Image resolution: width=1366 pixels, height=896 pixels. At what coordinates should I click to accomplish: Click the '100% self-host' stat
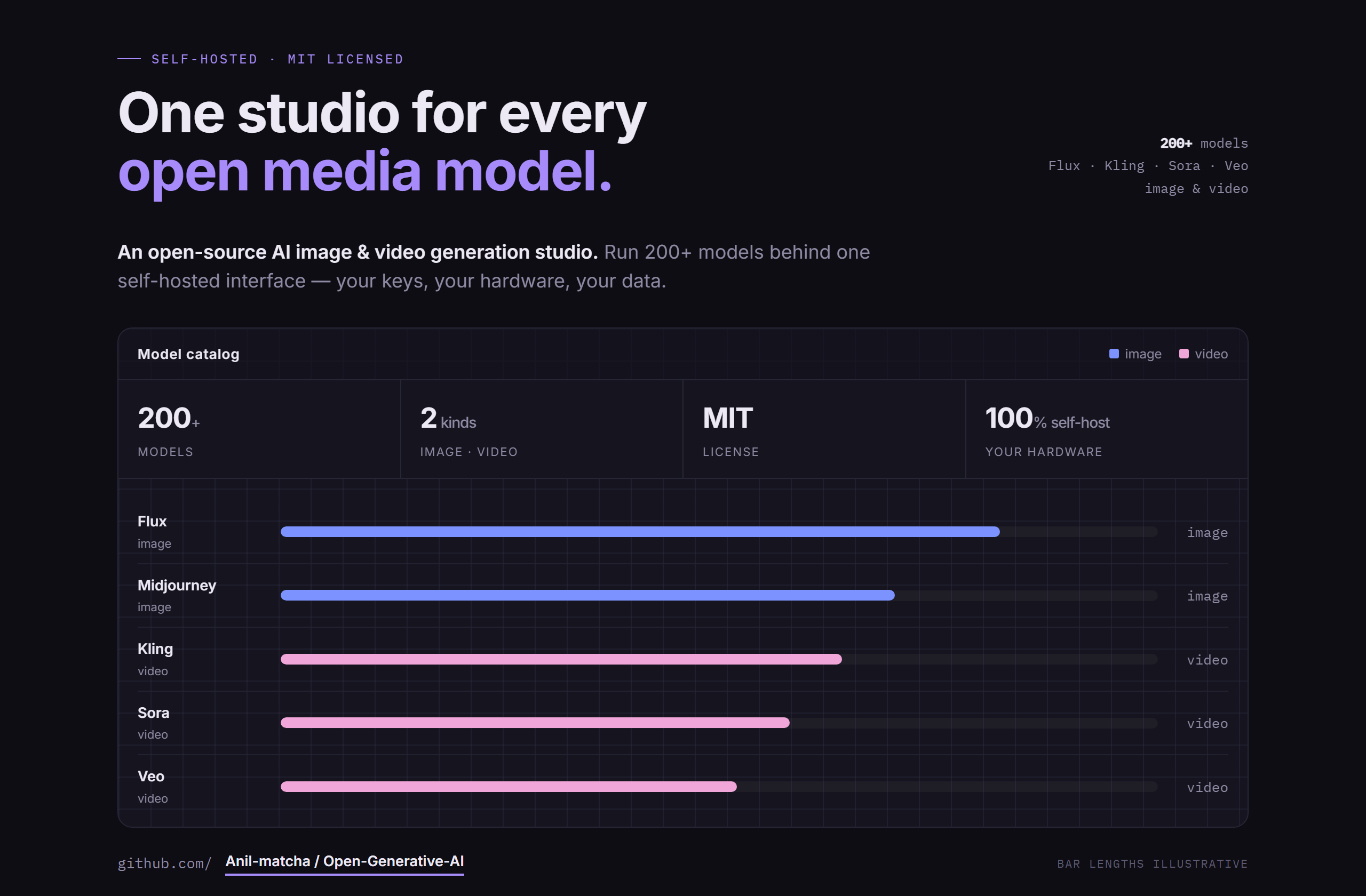pos(1047,418)
